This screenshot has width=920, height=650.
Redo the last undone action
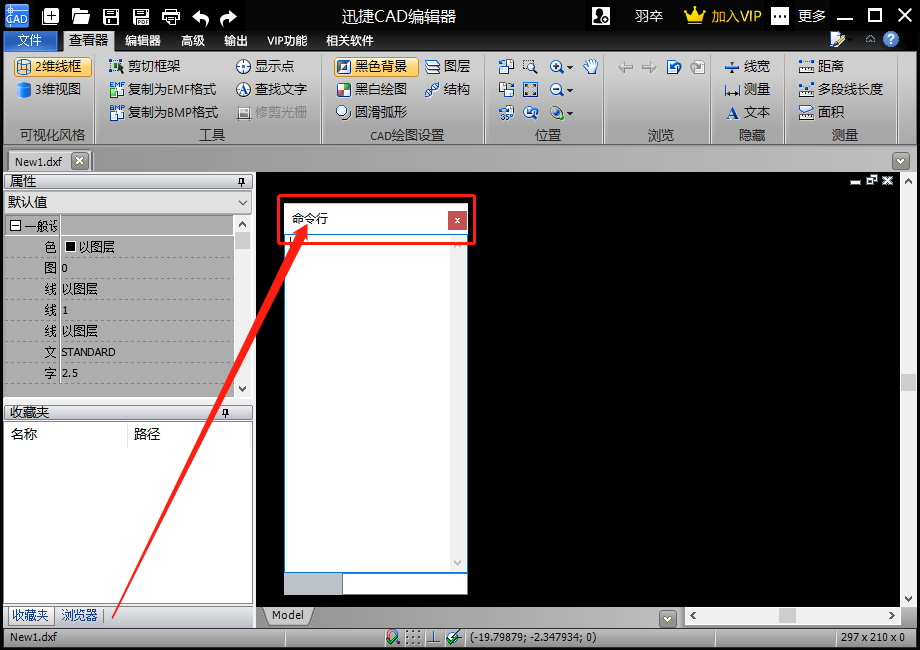(x=228, y=18)
